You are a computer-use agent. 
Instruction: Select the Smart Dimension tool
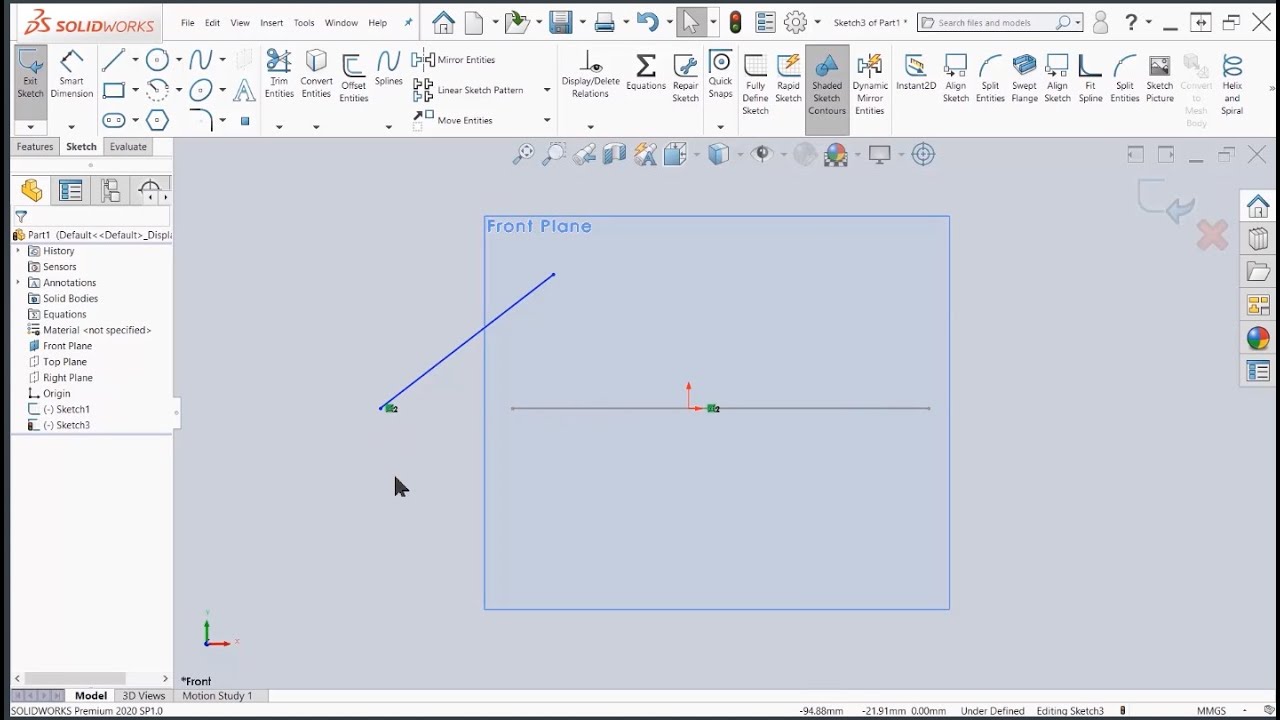click(x=71, y=75)
